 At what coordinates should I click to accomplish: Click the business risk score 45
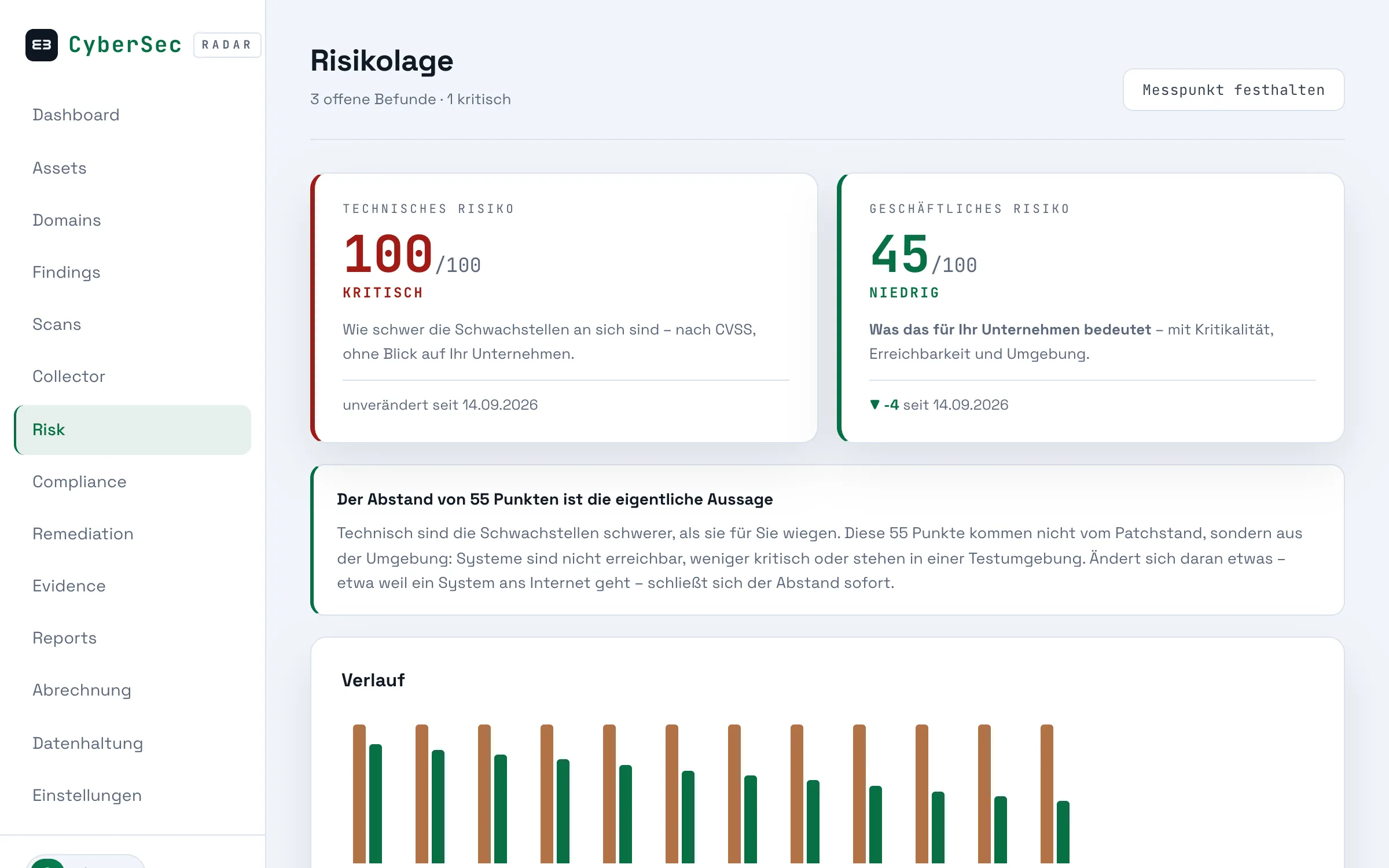coord(899,253)
